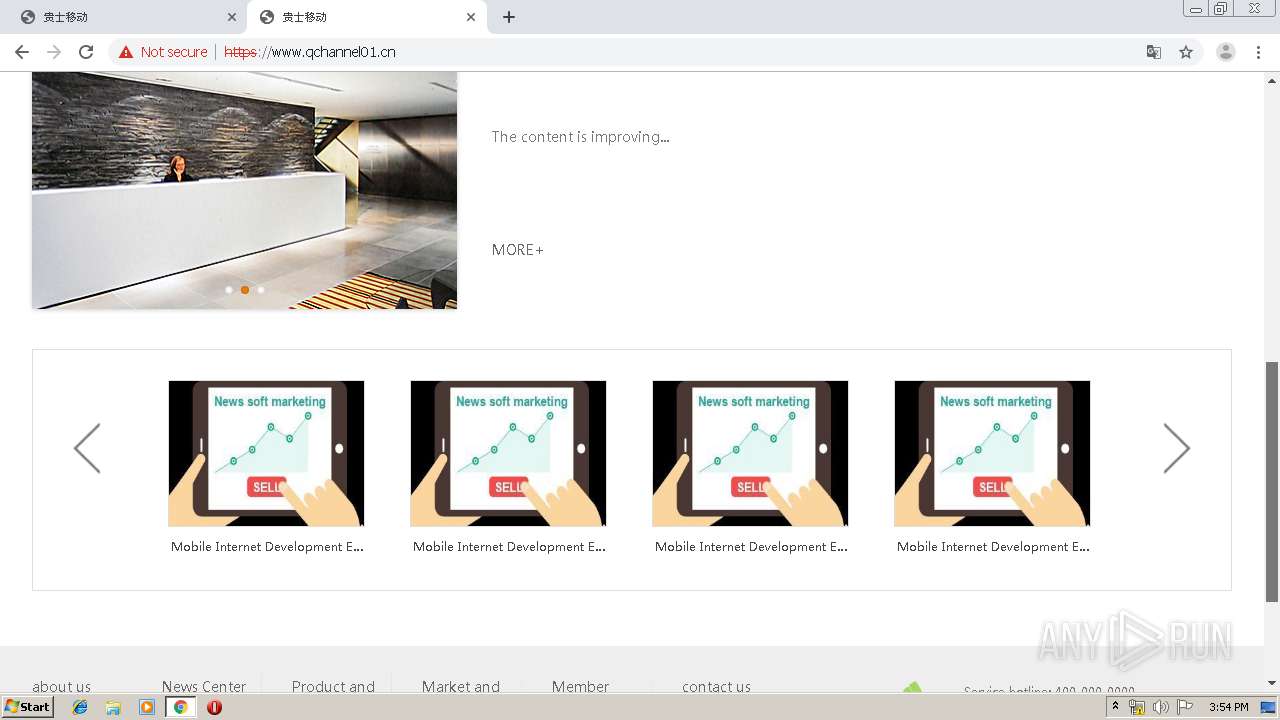Open the contact us footer link

716,687
